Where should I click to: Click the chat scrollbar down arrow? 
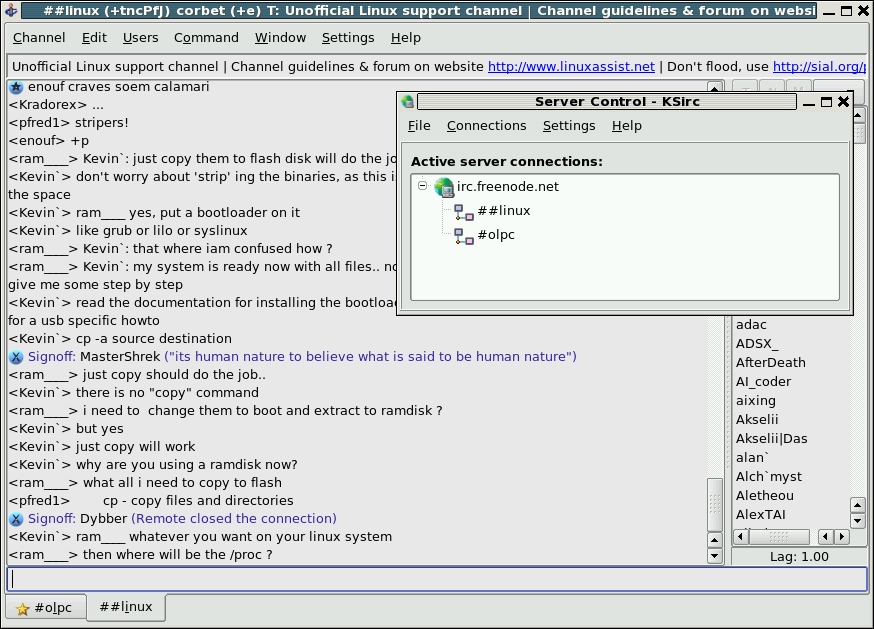715,556
